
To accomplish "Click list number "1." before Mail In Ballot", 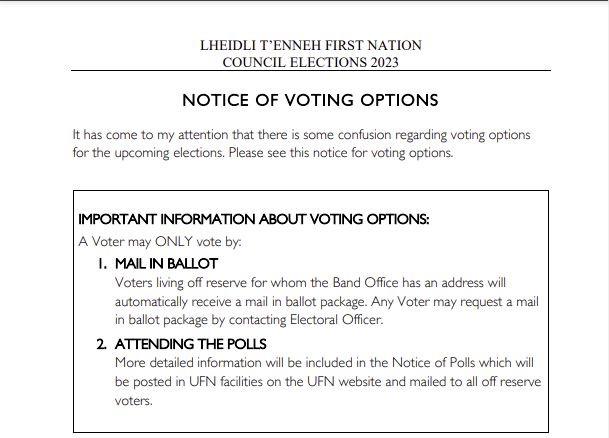I will click(102, 264).
